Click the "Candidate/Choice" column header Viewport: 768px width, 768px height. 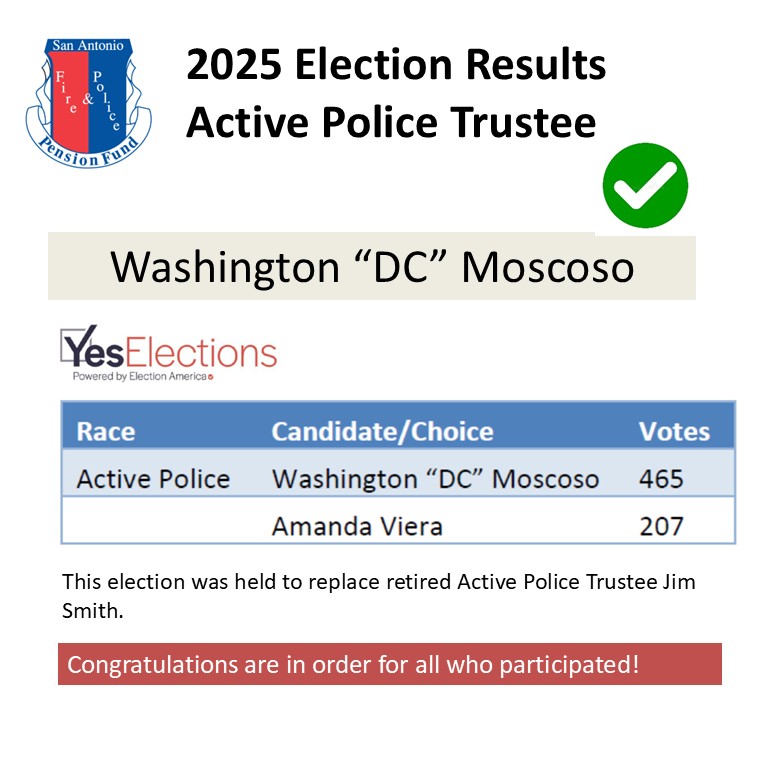(x=383, y=432)
